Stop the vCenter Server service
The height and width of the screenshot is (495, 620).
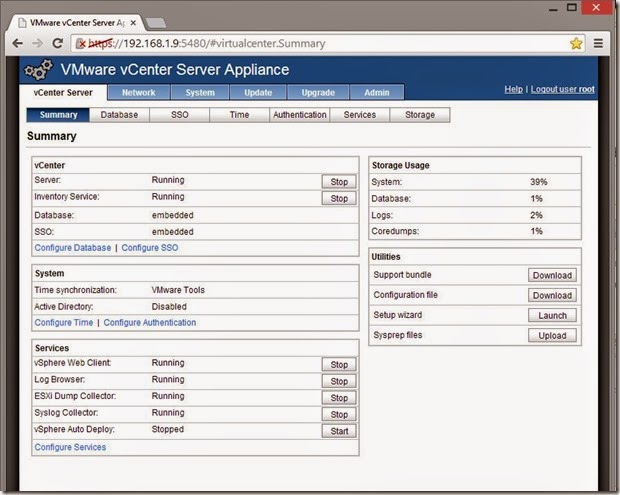click(339, 182)
